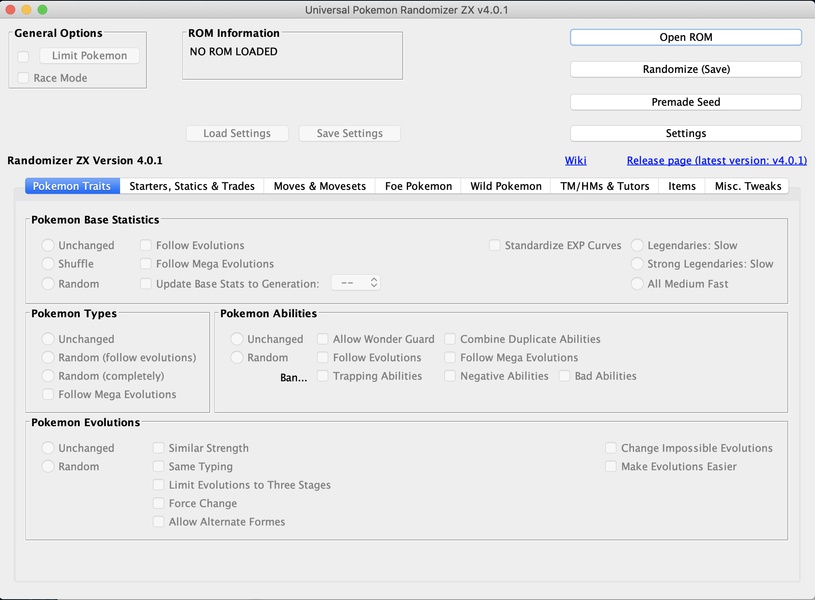
Task: Check Make Evolutions Easier
Action: (611, 467)
